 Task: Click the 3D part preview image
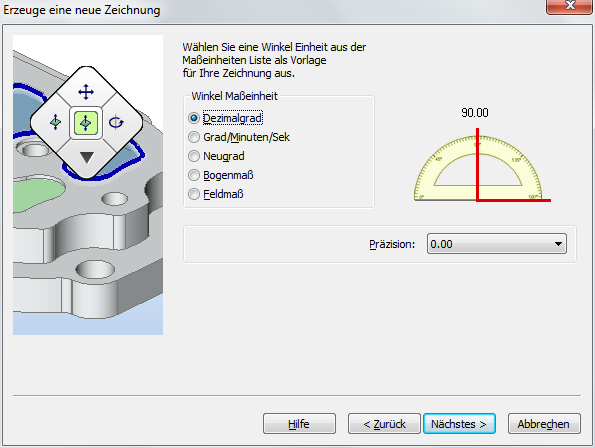pyautogui.click(x=88, y=185)
